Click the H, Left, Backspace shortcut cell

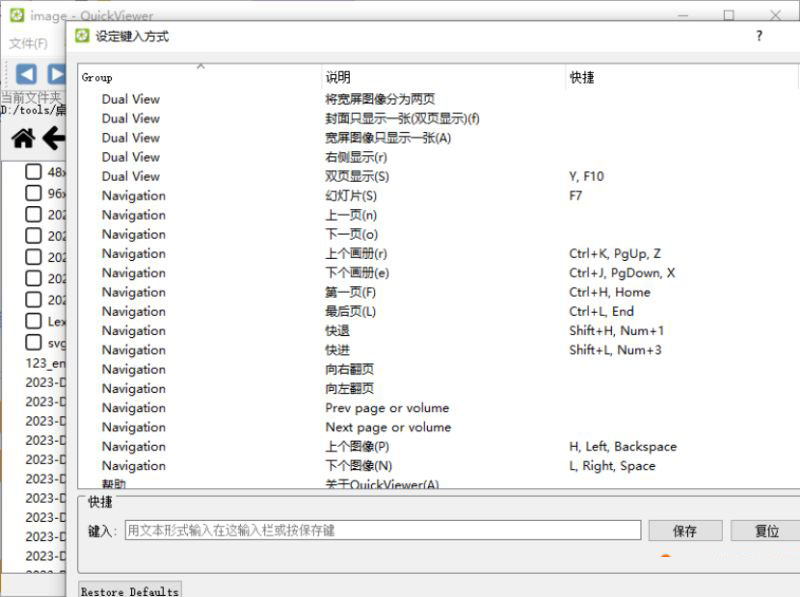pos(623,446)
